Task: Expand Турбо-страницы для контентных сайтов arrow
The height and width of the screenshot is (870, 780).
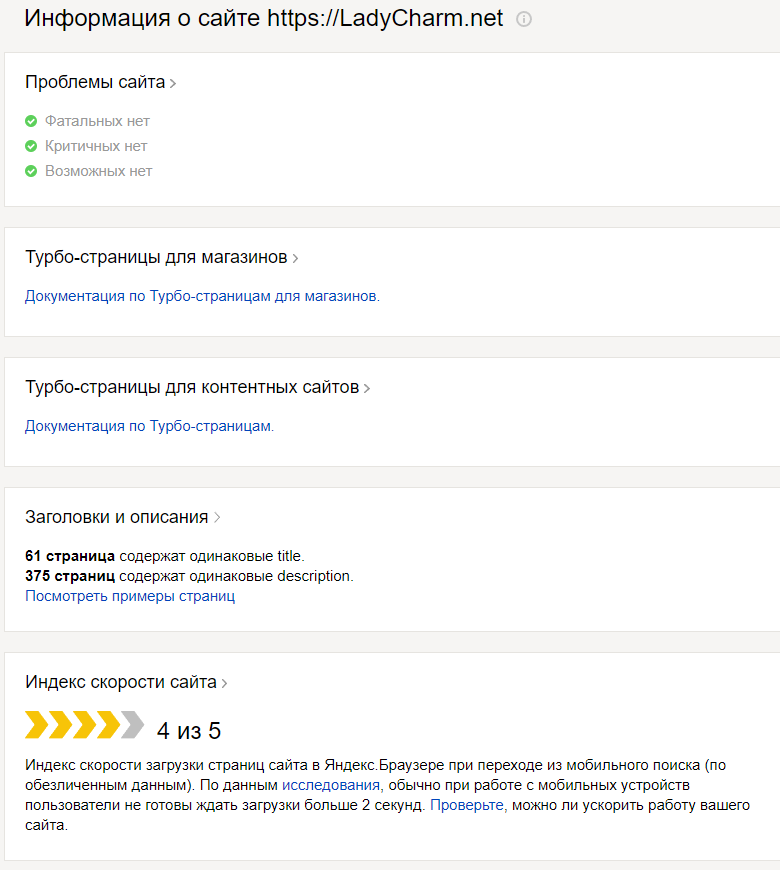Action: click(367, 389)
